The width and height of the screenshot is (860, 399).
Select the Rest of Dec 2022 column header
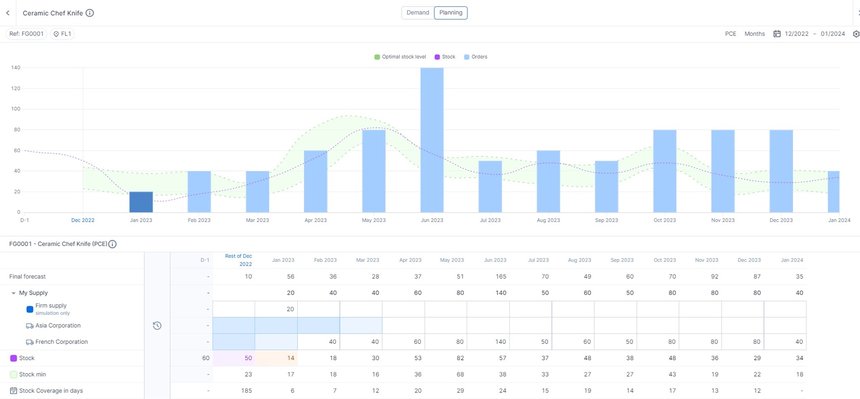click(x=239, y=260)
